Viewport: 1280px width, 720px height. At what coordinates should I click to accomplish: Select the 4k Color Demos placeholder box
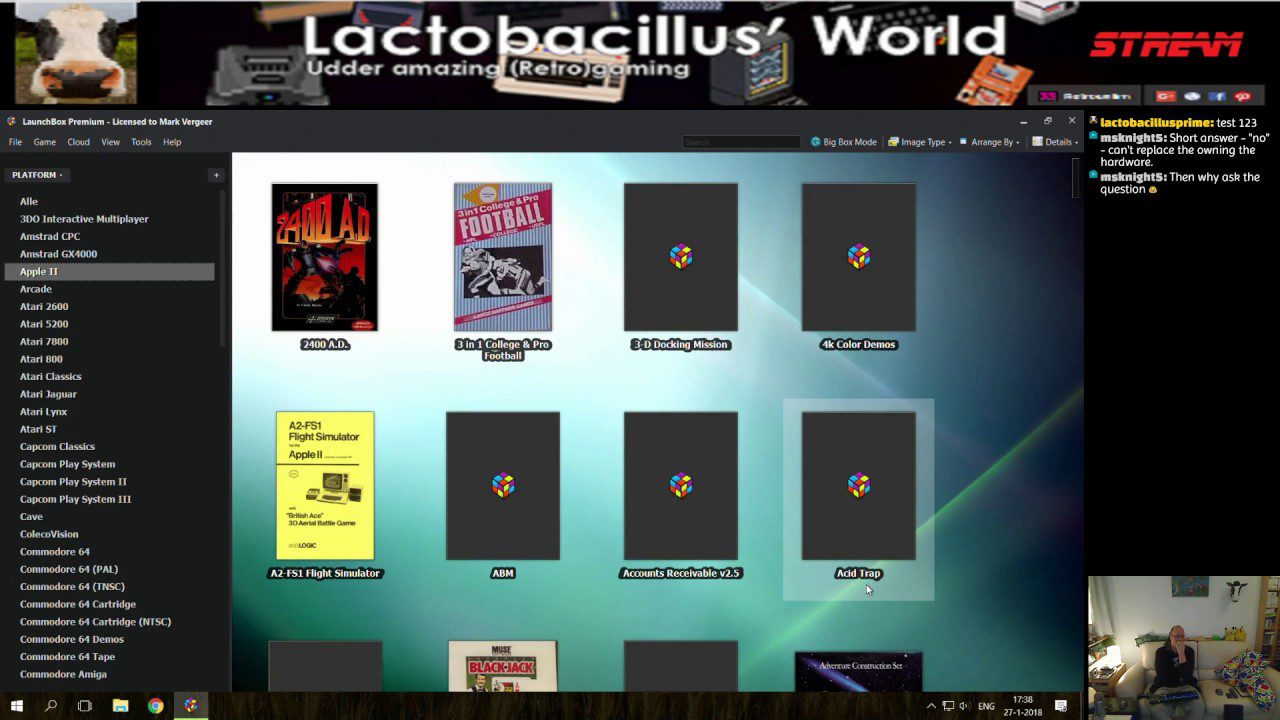point(859,257)
